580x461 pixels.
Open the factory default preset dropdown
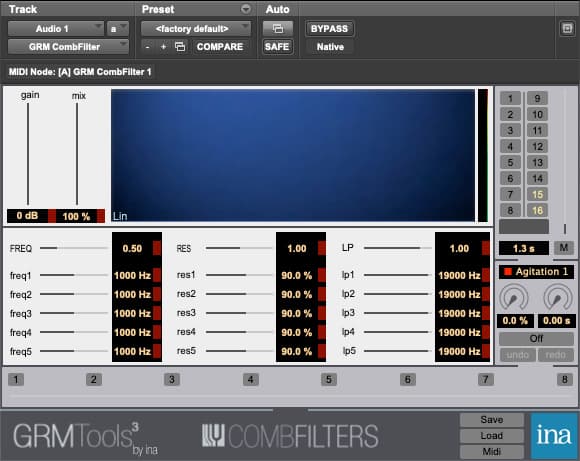coord(196,28)
